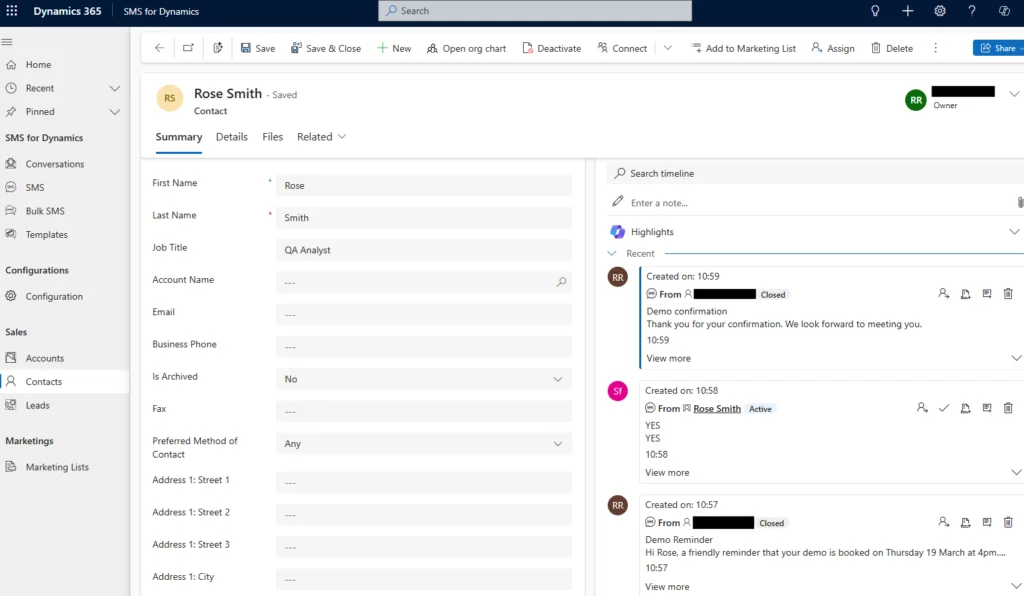Viewport: 1024px width, 596px height.
Task: Open the Is Archived dropdown
Action: click(424, 379)
